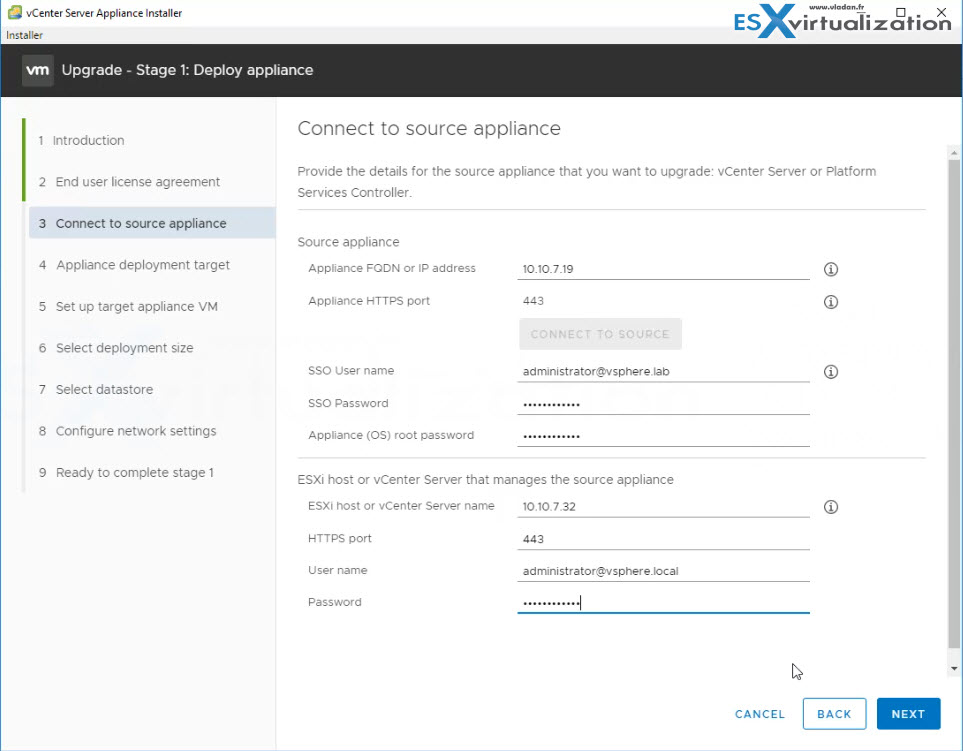Select step 6 Select deployment size

(116, 348)
